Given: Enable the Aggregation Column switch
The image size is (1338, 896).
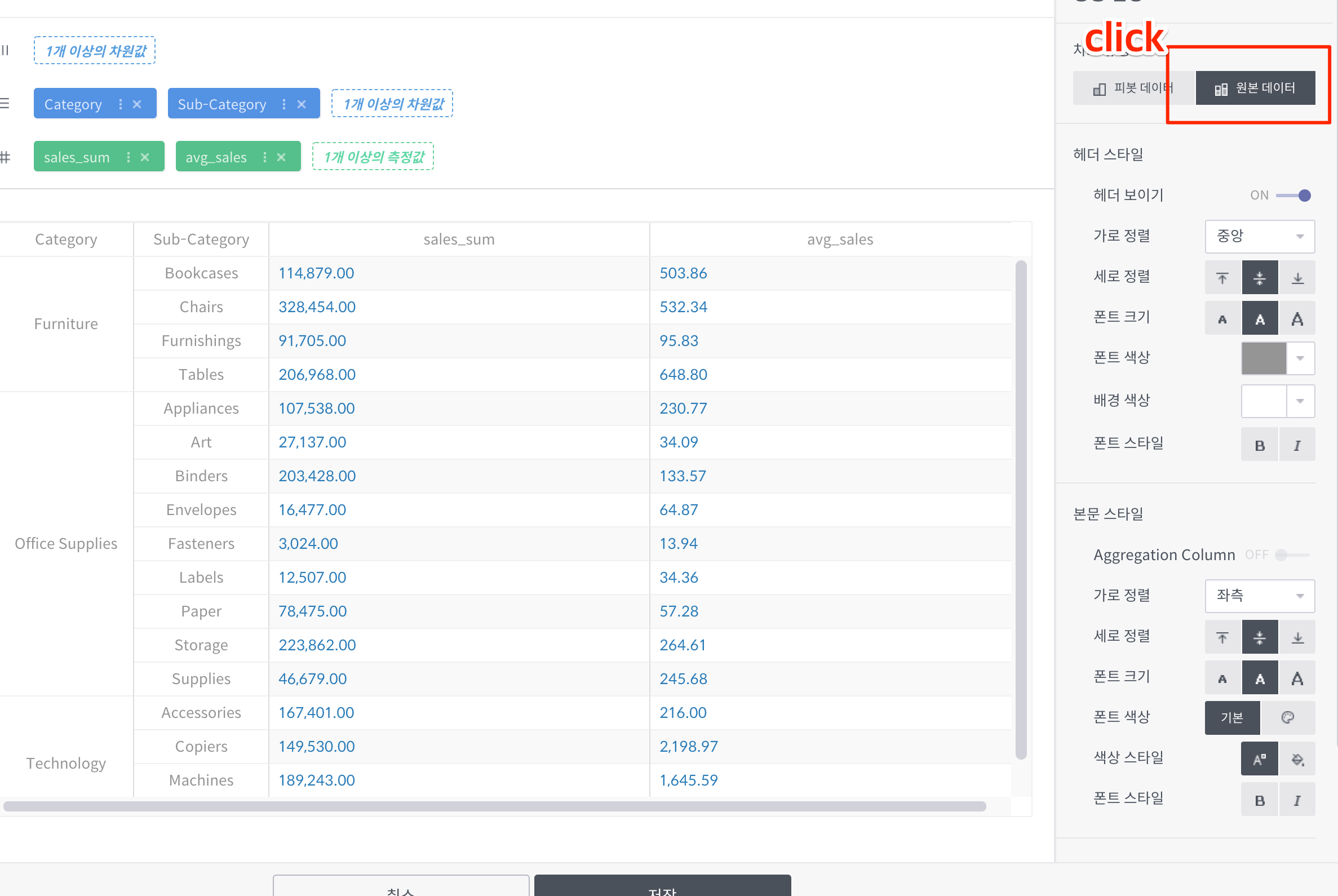Looking at the screenshot, I should pyautogui.click(x=1292, y=555).
